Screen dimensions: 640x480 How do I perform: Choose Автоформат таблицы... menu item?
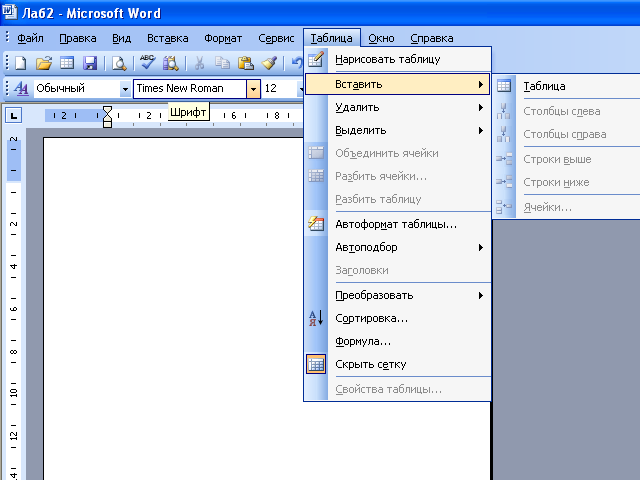[x=397, y=224]
